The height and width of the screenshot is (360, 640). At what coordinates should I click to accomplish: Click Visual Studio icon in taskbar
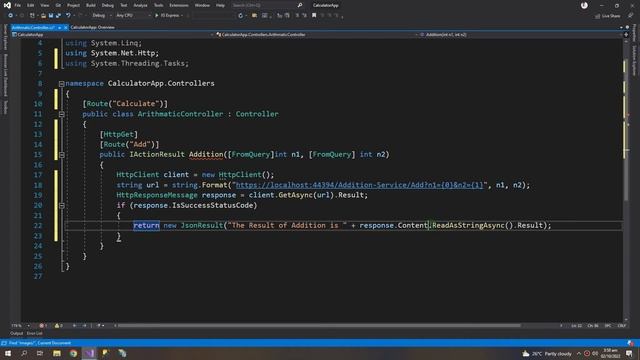tap(89, 353)
